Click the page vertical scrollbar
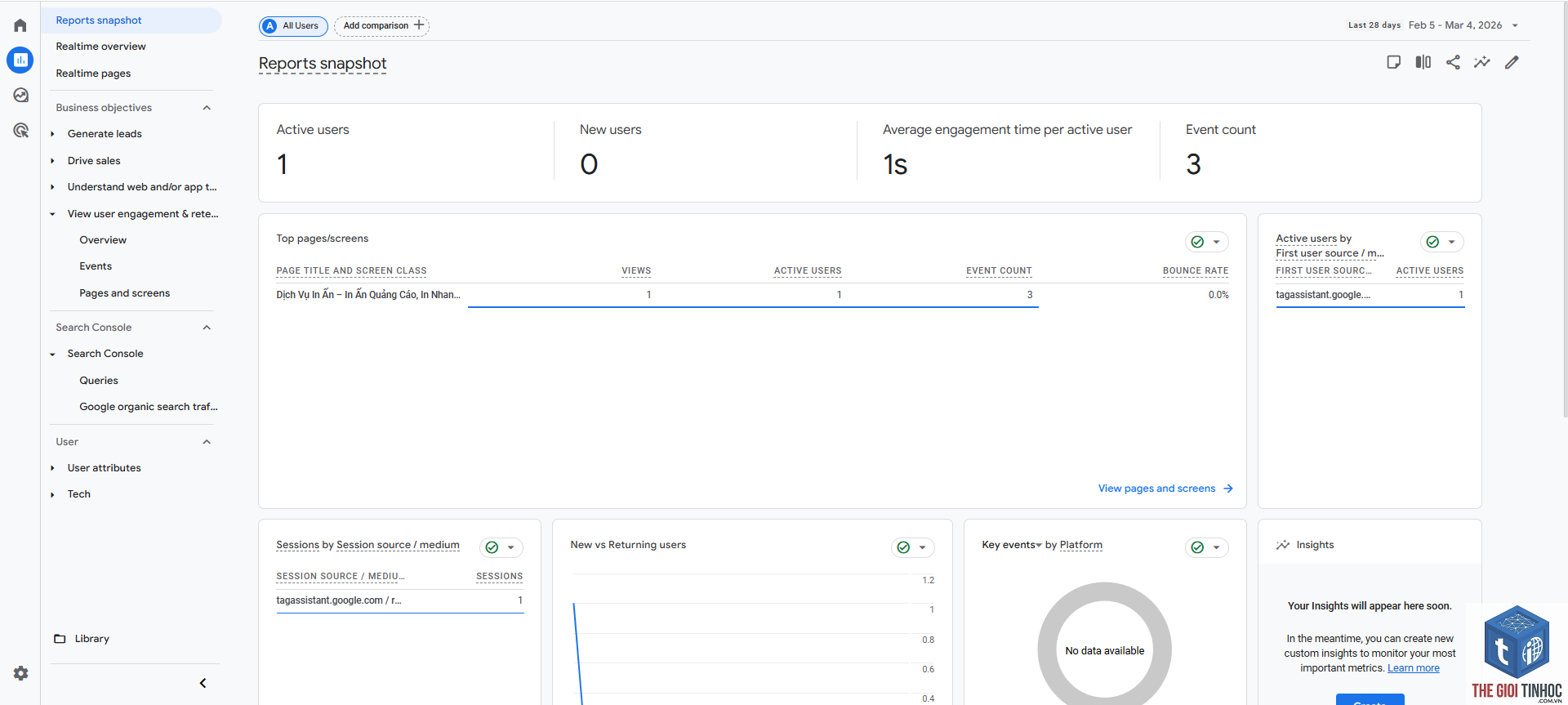Screen dimensions: 1568x705 pyautogui.click(x=1564, y=208)
